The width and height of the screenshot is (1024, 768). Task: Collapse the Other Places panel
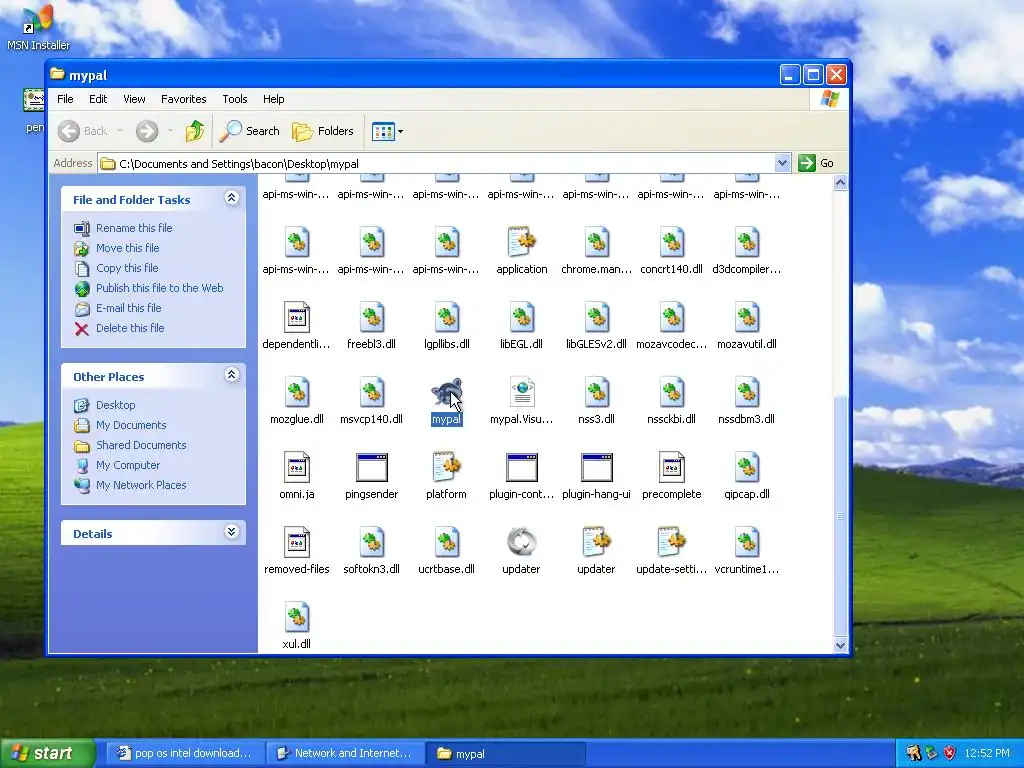click(x=231, y=375)
